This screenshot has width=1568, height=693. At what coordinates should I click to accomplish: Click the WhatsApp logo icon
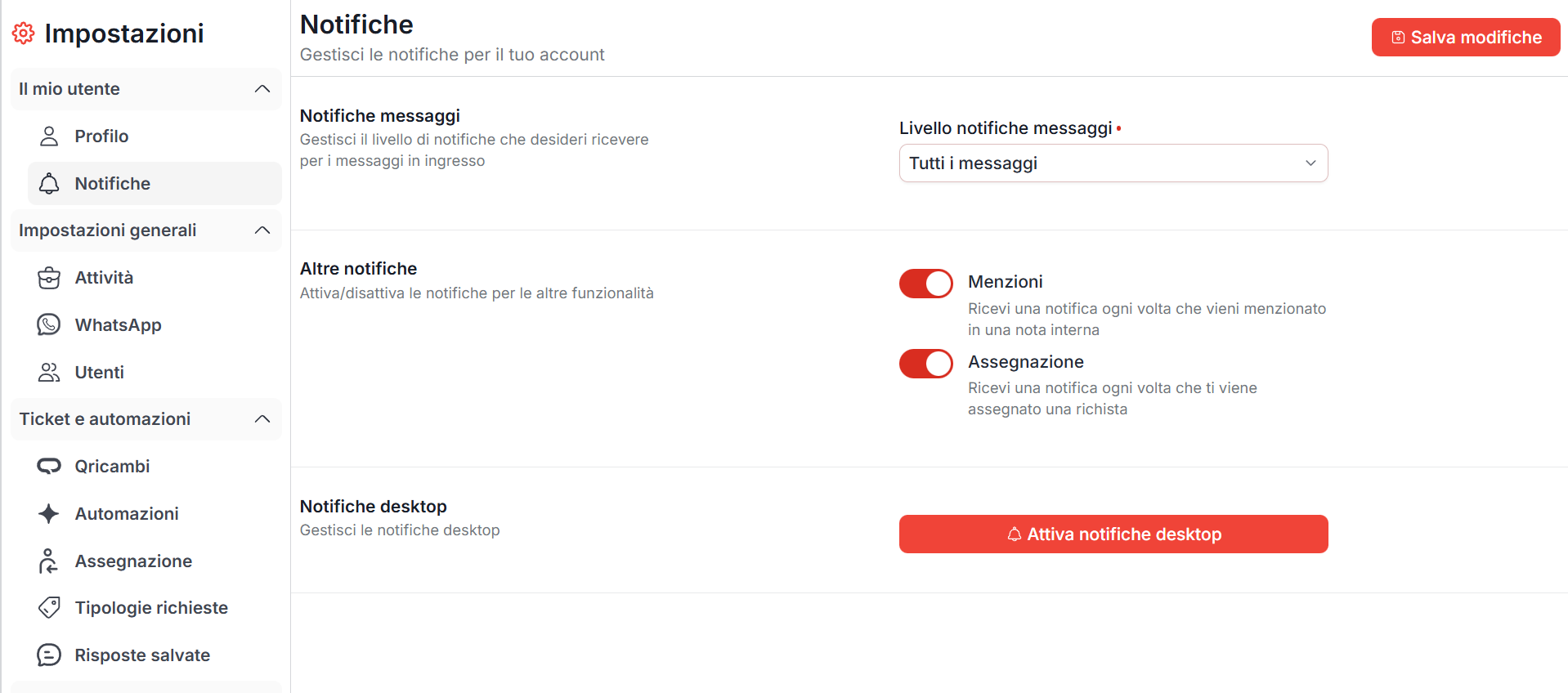tap(49, 325)
